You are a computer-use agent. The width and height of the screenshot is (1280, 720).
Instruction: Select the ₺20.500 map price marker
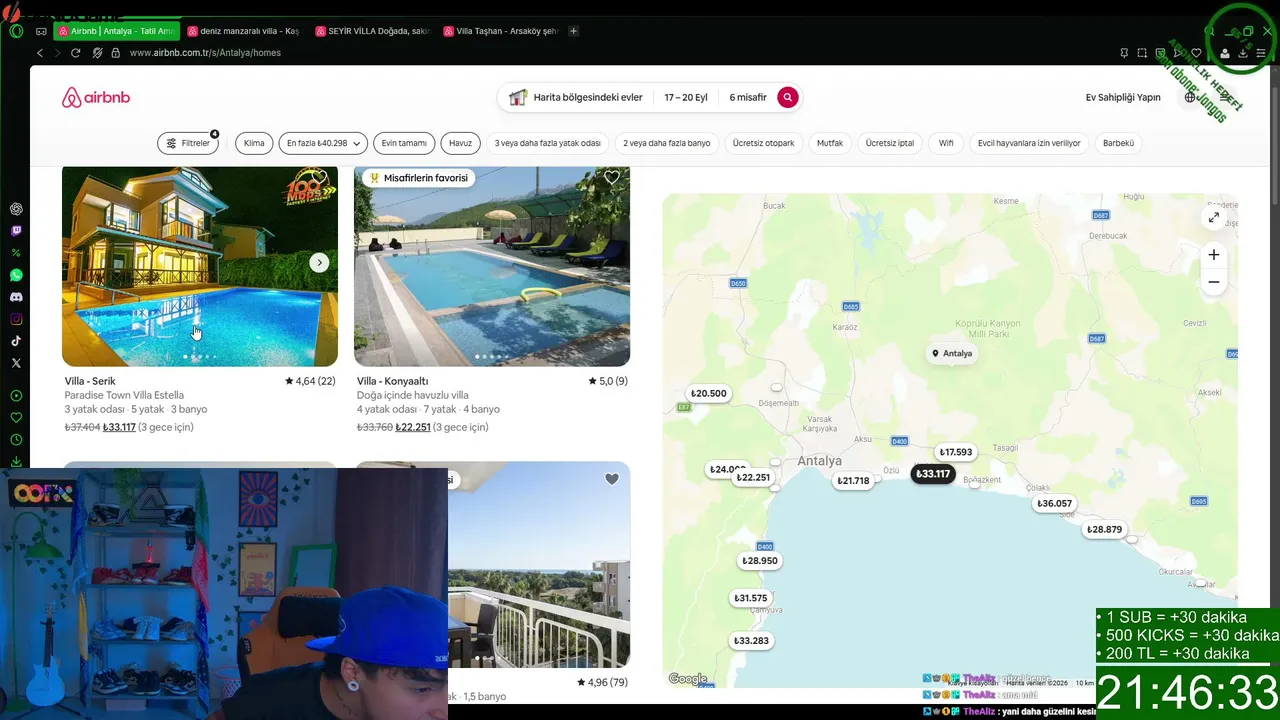709,394
